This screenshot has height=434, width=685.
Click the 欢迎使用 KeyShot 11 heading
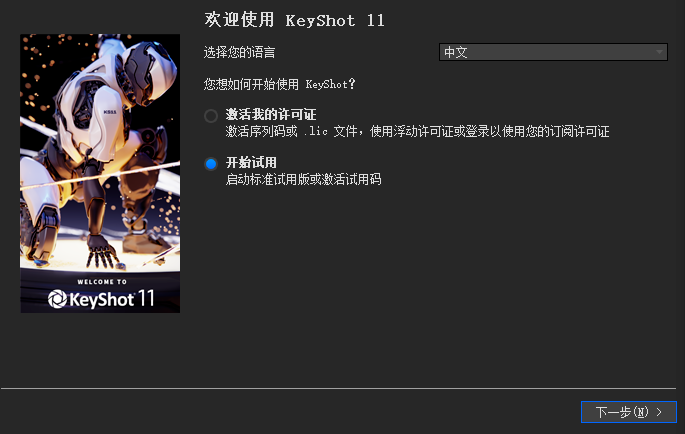(x=294, y=20)
